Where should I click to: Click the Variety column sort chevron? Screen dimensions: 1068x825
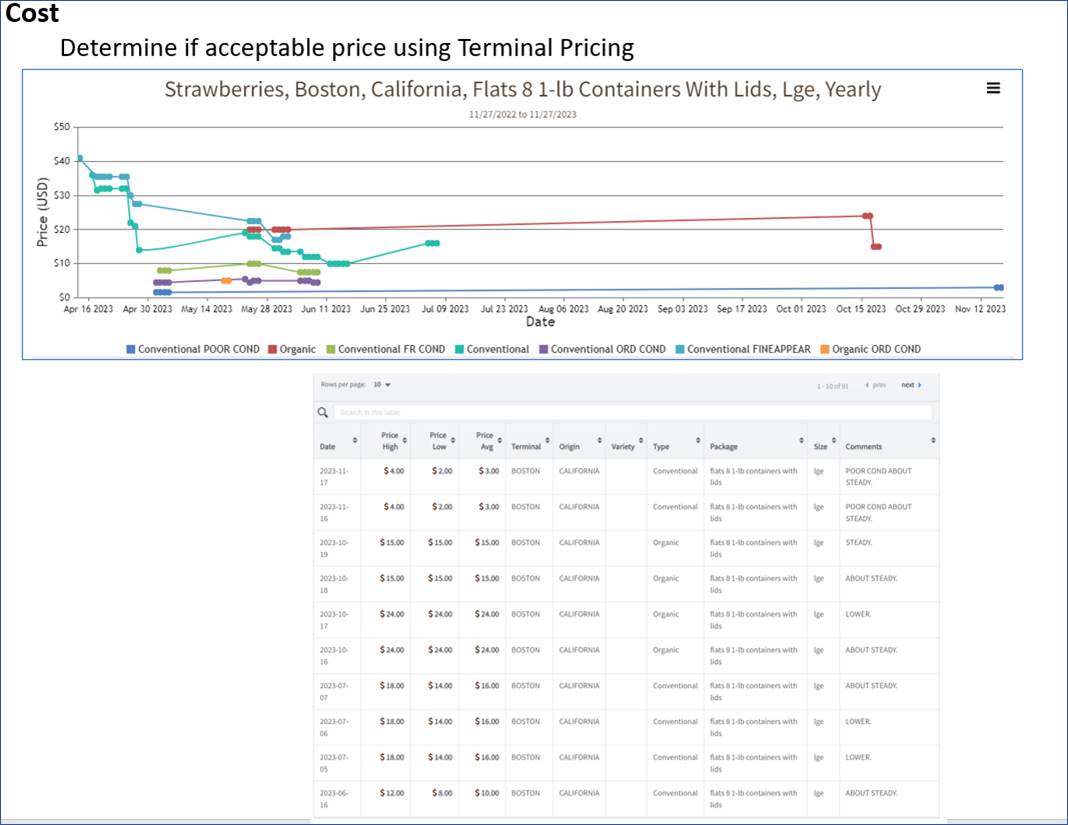click(x=640, y=441)
